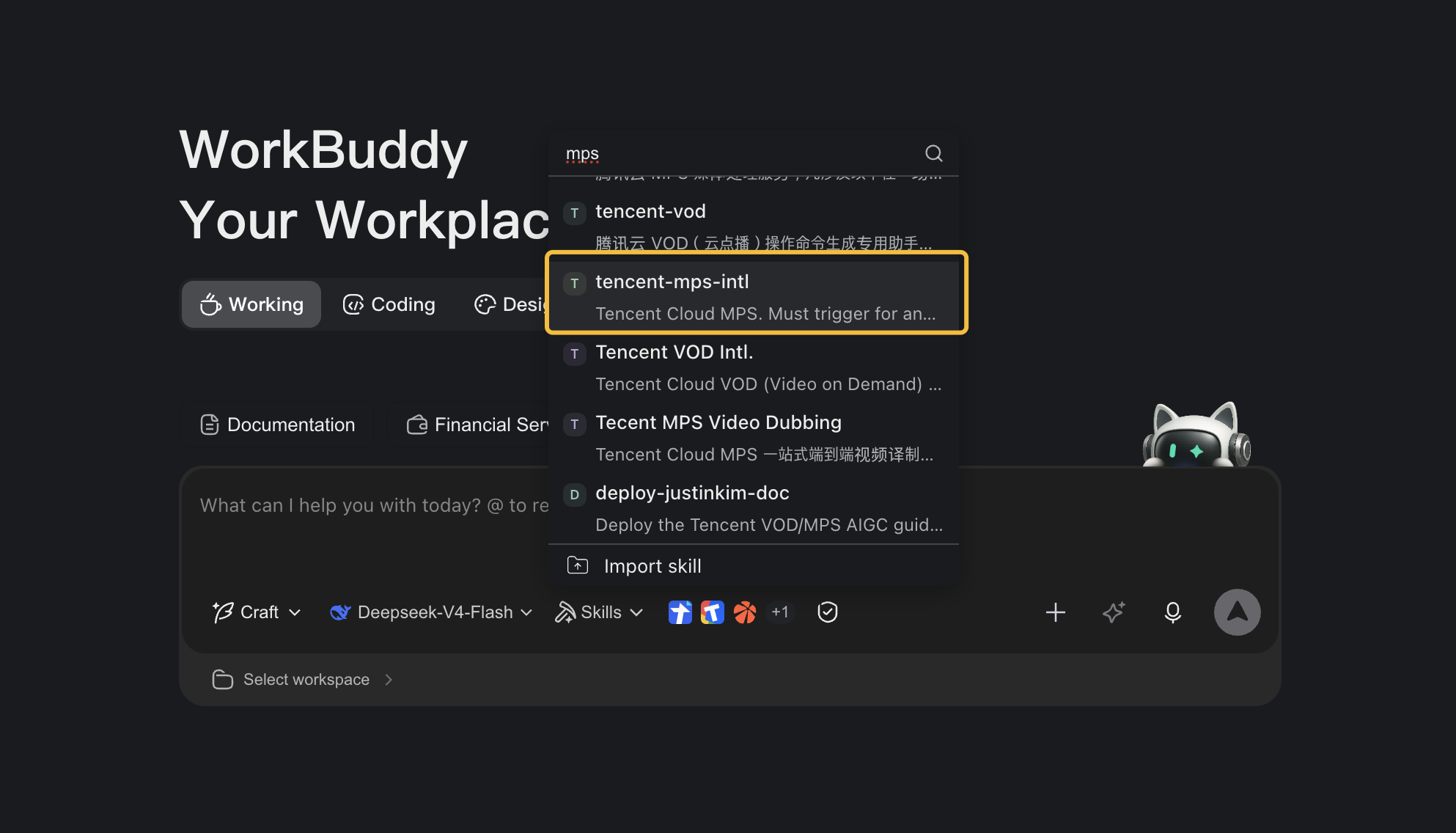The width and height of the screenshot is (1456, 833).
Task: Open Select workspace
Action: tap(302, 680)
